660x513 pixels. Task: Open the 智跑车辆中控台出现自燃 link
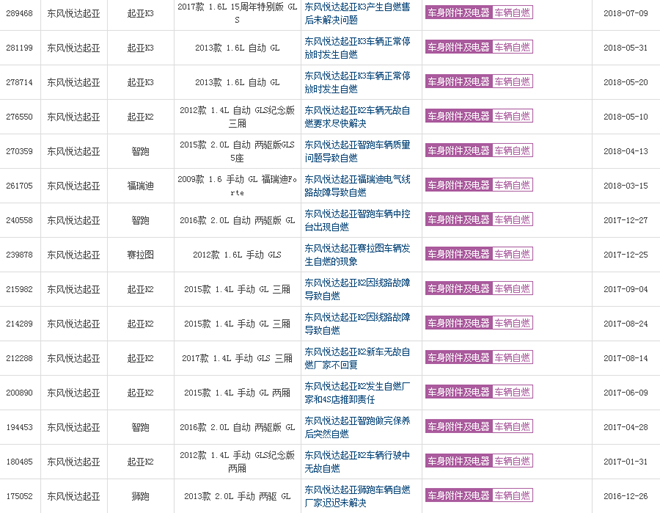click(x=357, y=220)
